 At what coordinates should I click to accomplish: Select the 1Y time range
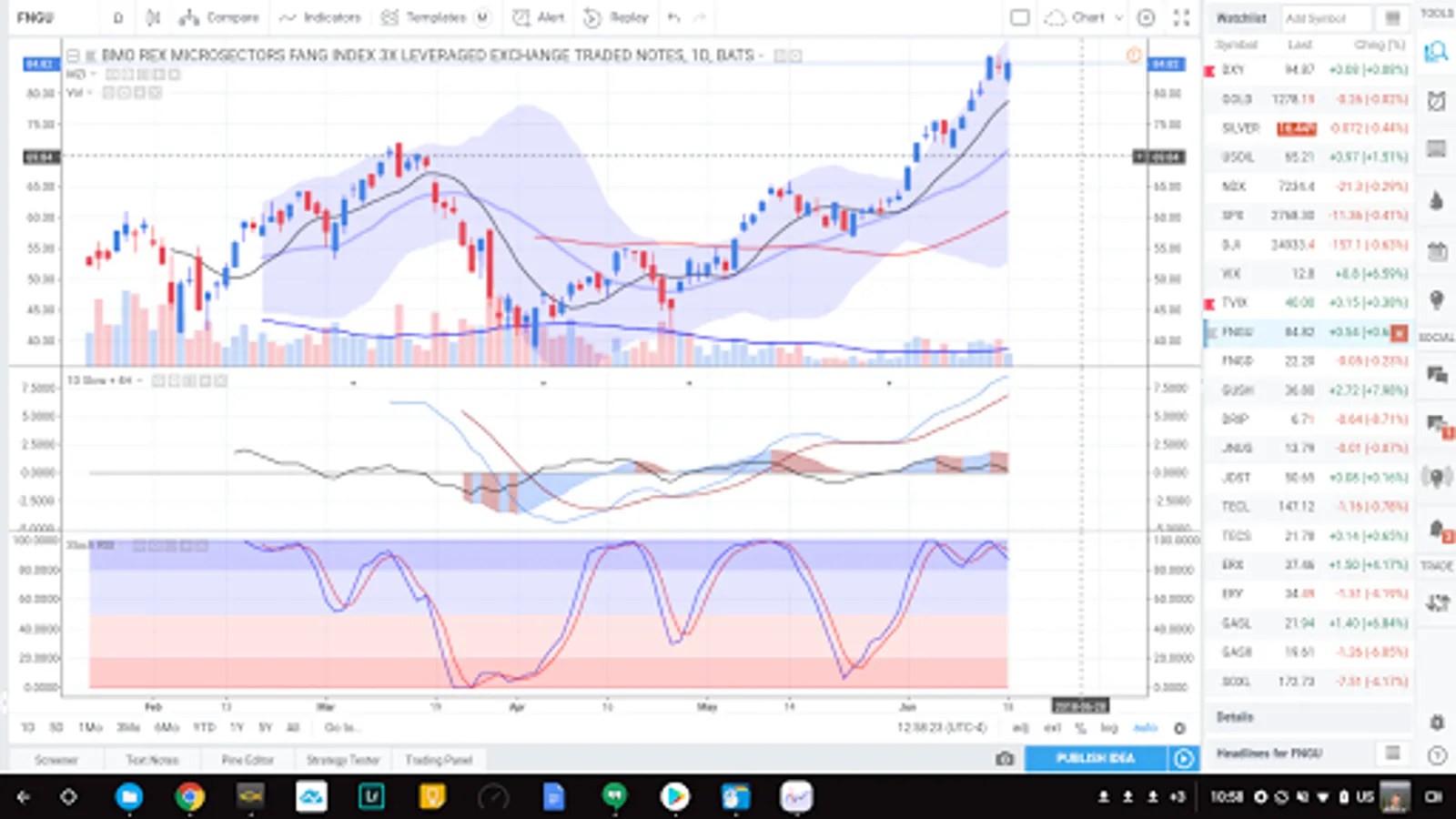click(237, 727)
